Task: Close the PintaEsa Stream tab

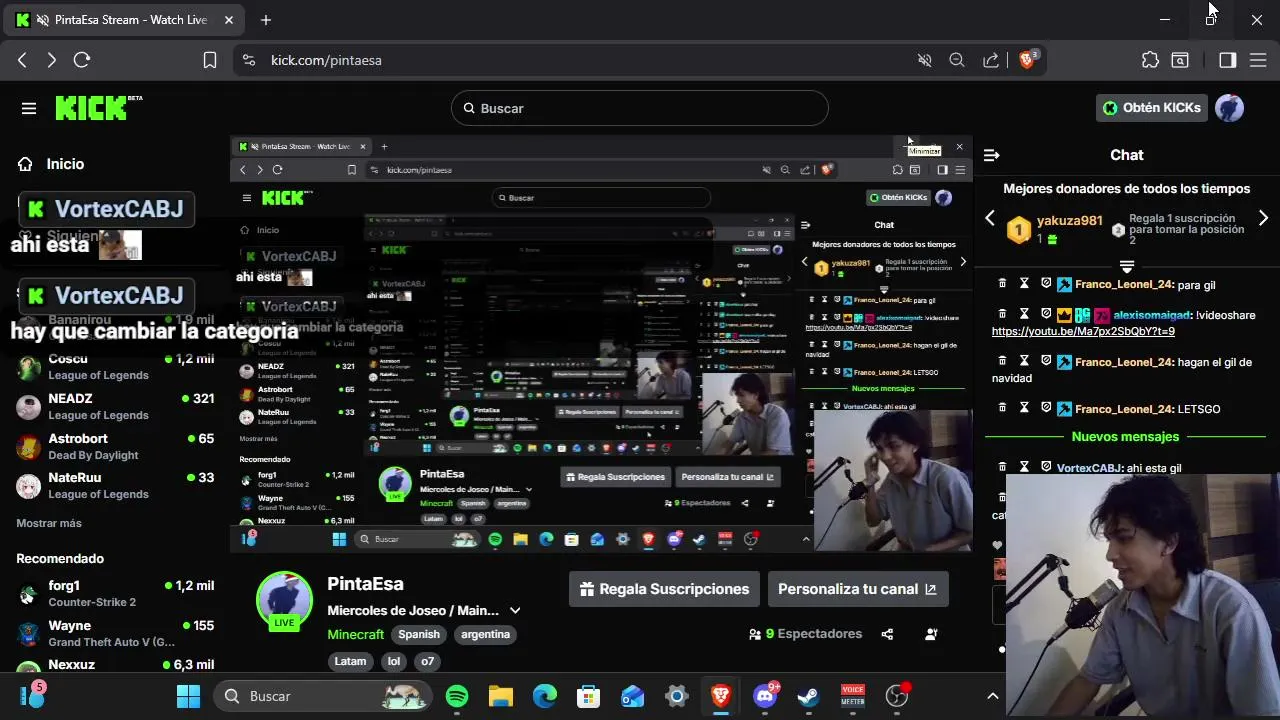Action: (229, 20)
